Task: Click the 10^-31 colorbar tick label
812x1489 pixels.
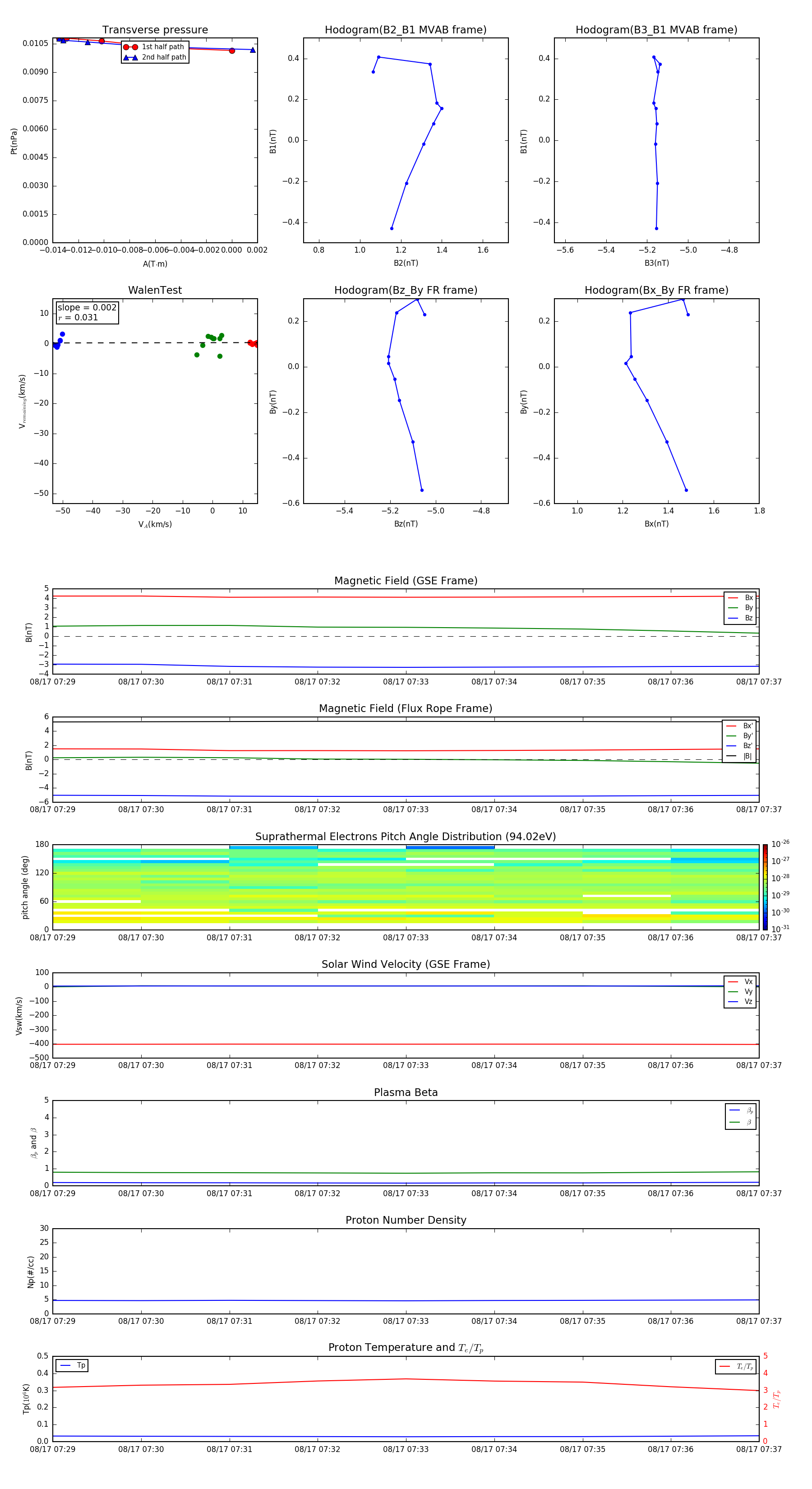Action: point(780,929)
